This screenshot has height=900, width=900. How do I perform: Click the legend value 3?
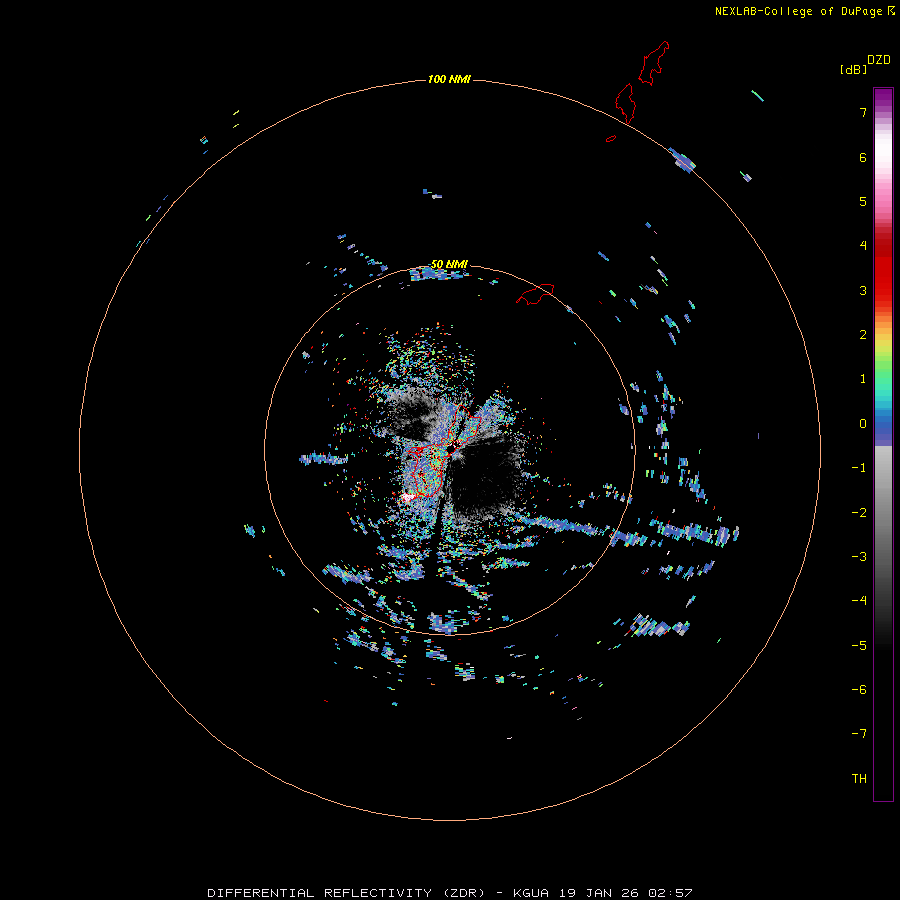863,290
